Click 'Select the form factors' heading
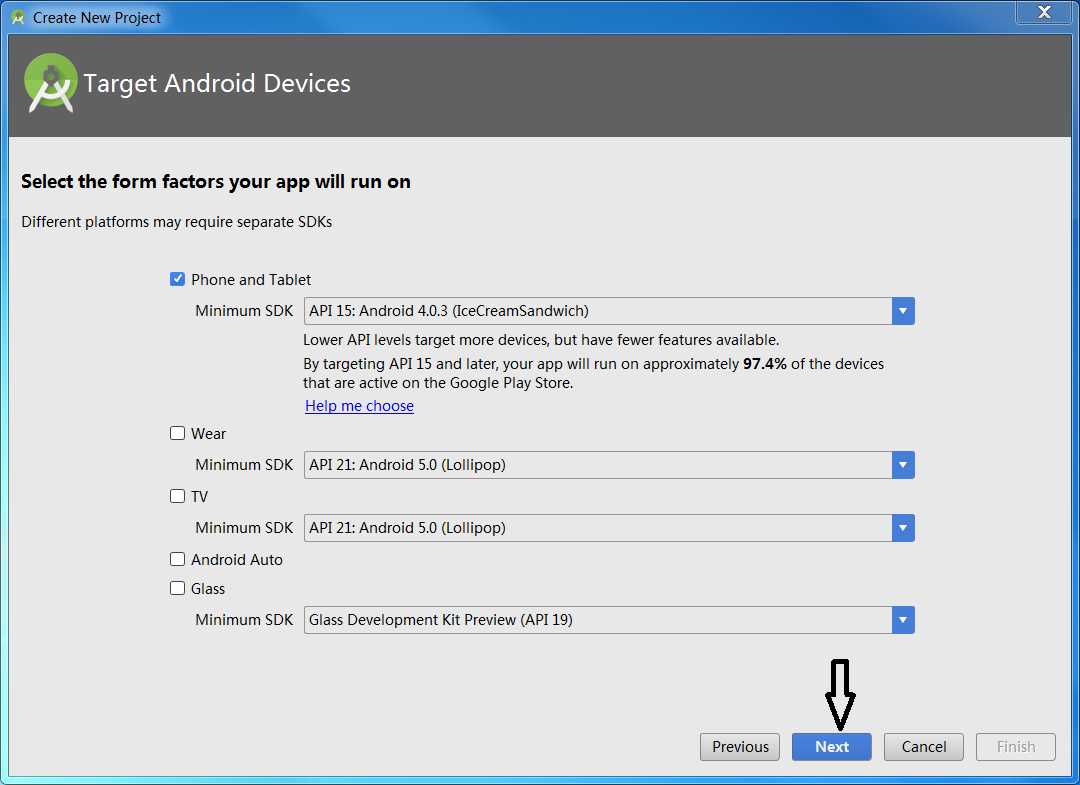 [x=216, y=182]
